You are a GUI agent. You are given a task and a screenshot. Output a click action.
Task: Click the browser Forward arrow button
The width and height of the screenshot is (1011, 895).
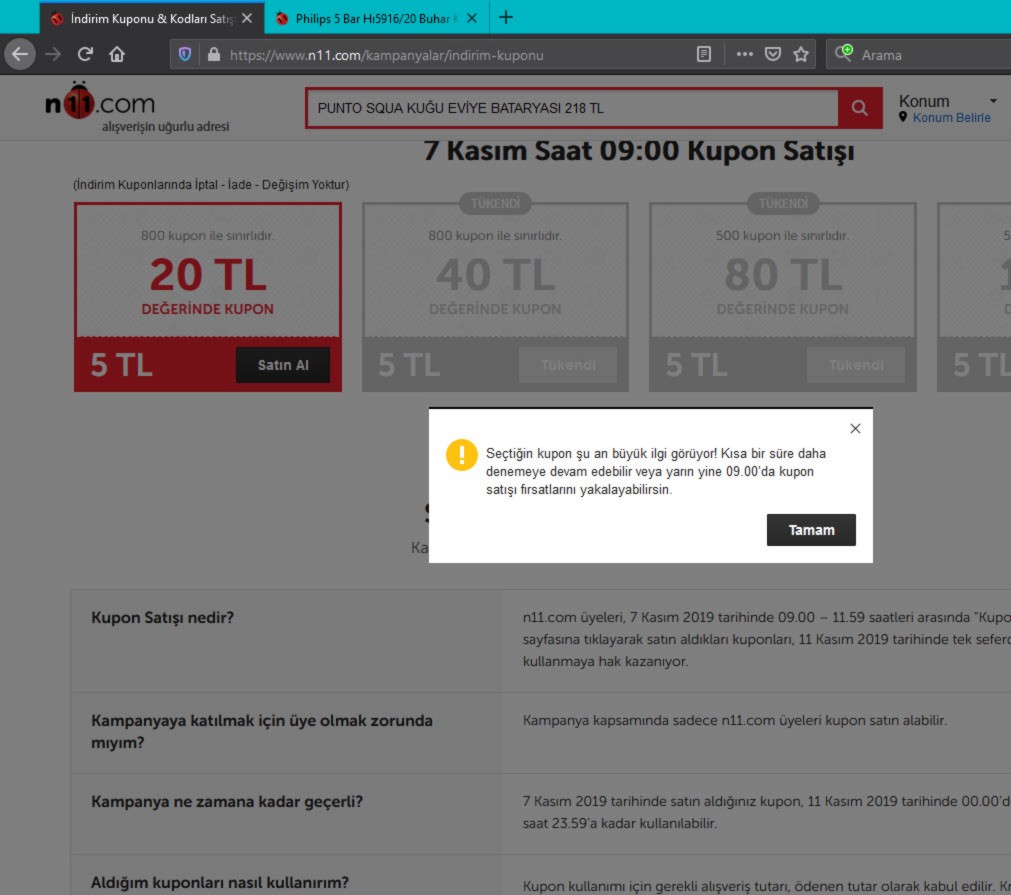53,54
